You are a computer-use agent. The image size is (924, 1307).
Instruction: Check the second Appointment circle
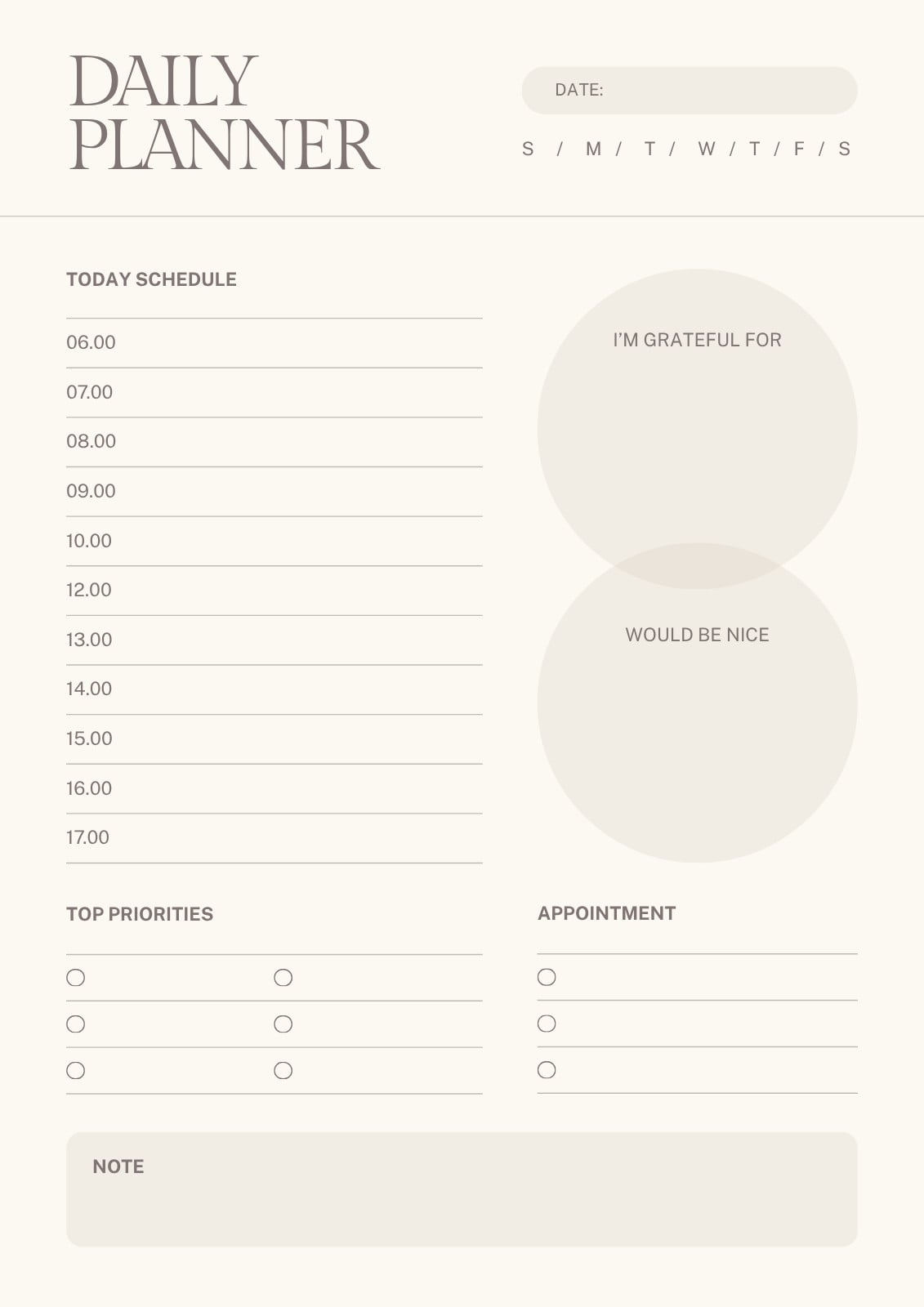click(547, 1024)
